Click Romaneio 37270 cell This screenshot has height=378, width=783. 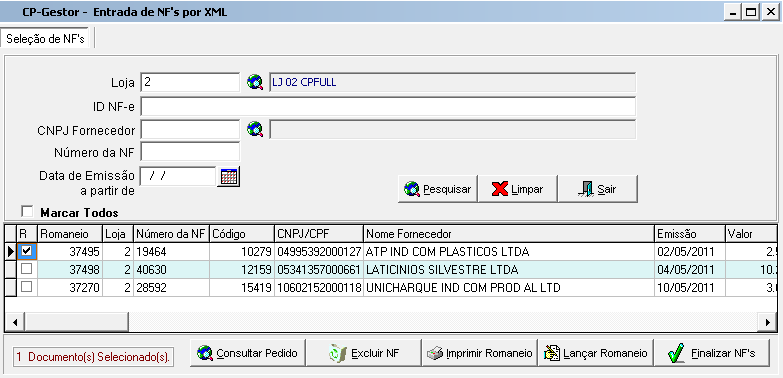(x=70, y=288)
